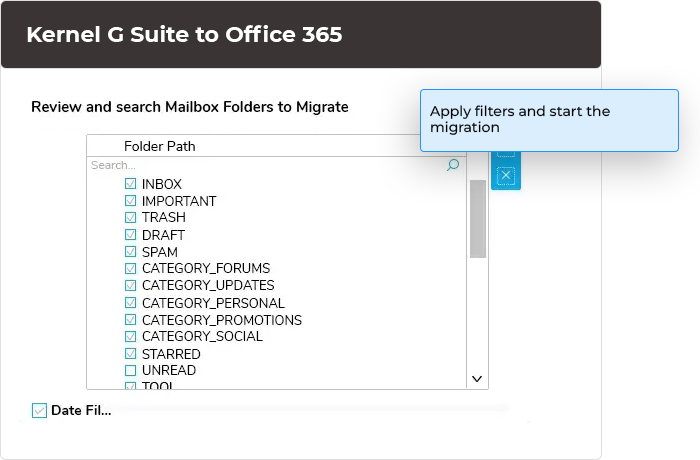Select the UNREAD folder name

(x=169, y=370)
